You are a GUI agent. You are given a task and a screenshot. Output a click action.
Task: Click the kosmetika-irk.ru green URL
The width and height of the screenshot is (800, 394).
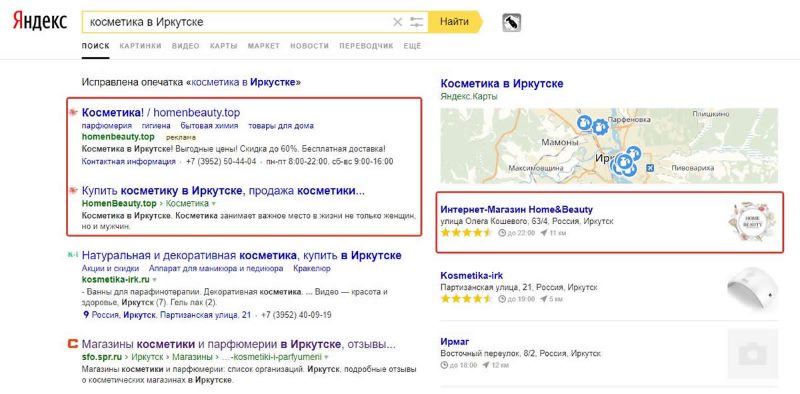pyautogui.click(x=115, y=280)
